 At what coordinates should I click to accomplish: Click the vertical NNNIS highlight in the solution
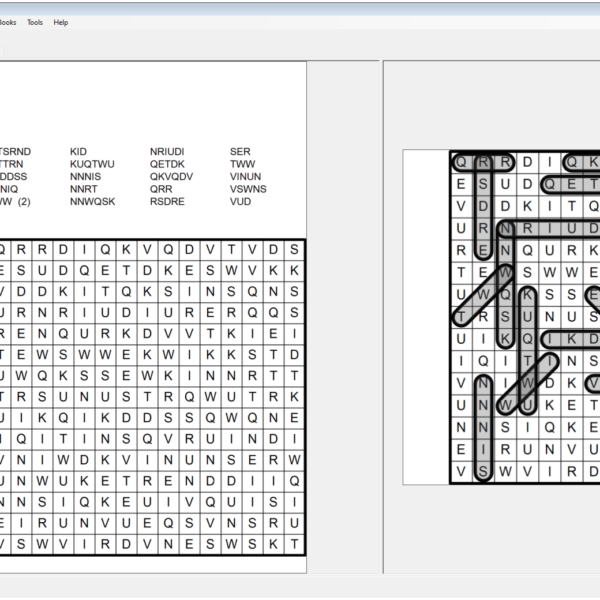coord(484,428)
